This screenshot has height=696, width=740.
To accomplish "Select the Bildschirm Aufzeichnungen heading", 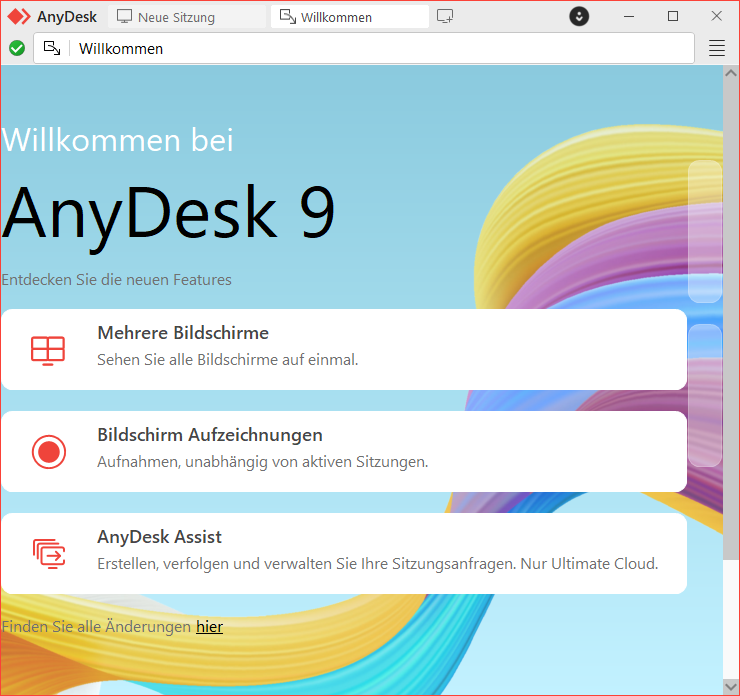I will (210, 435).
